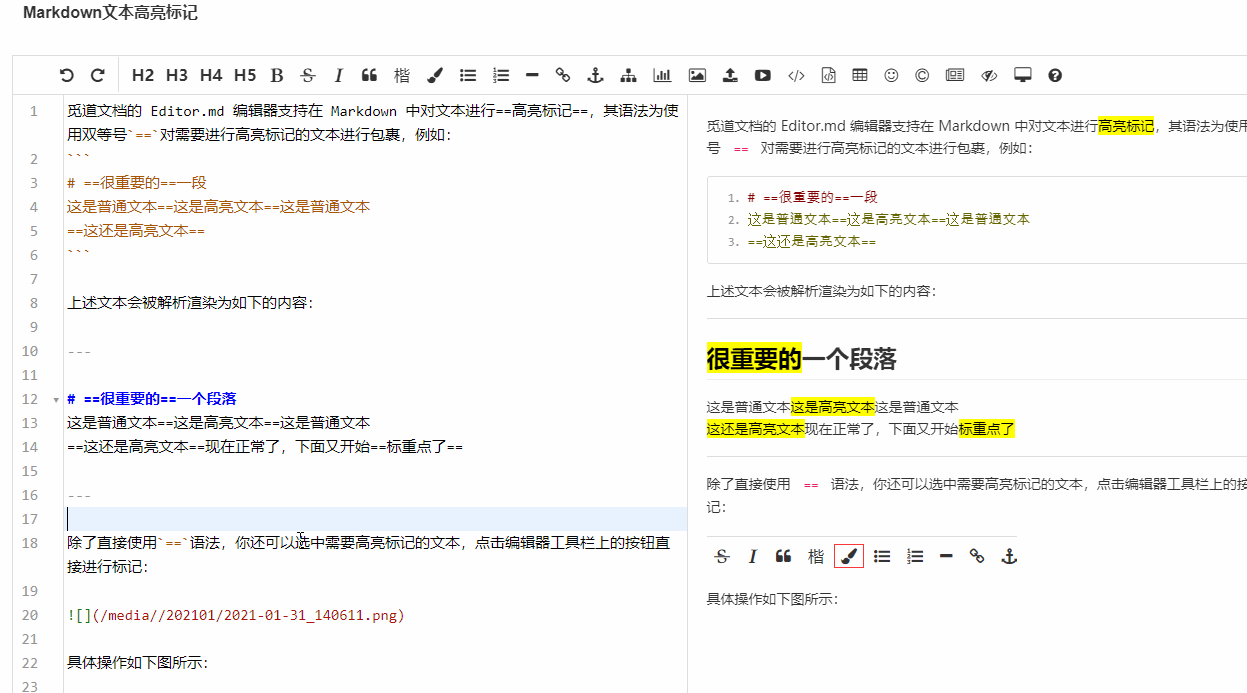Insert an image using the picture icon
Screen dimensions: 1247x693
click(697, 75)
